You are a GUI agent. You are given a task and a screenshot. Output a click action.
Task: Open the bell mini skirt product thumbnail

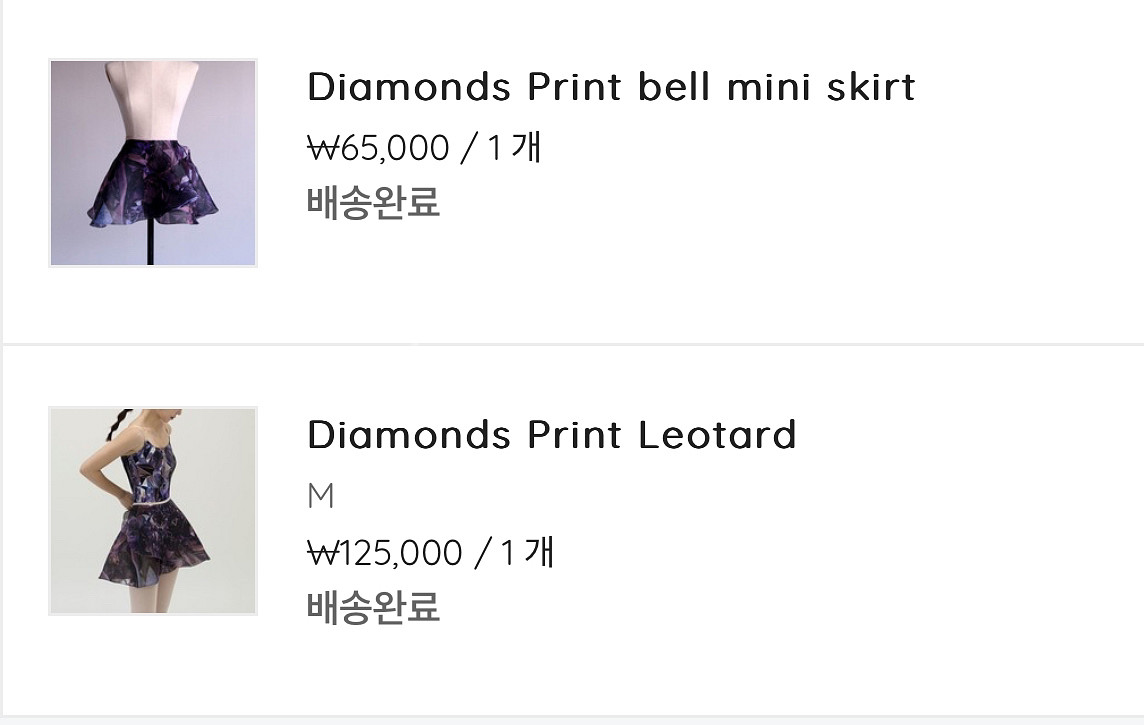pyautogui.click(x=152, y=163)
